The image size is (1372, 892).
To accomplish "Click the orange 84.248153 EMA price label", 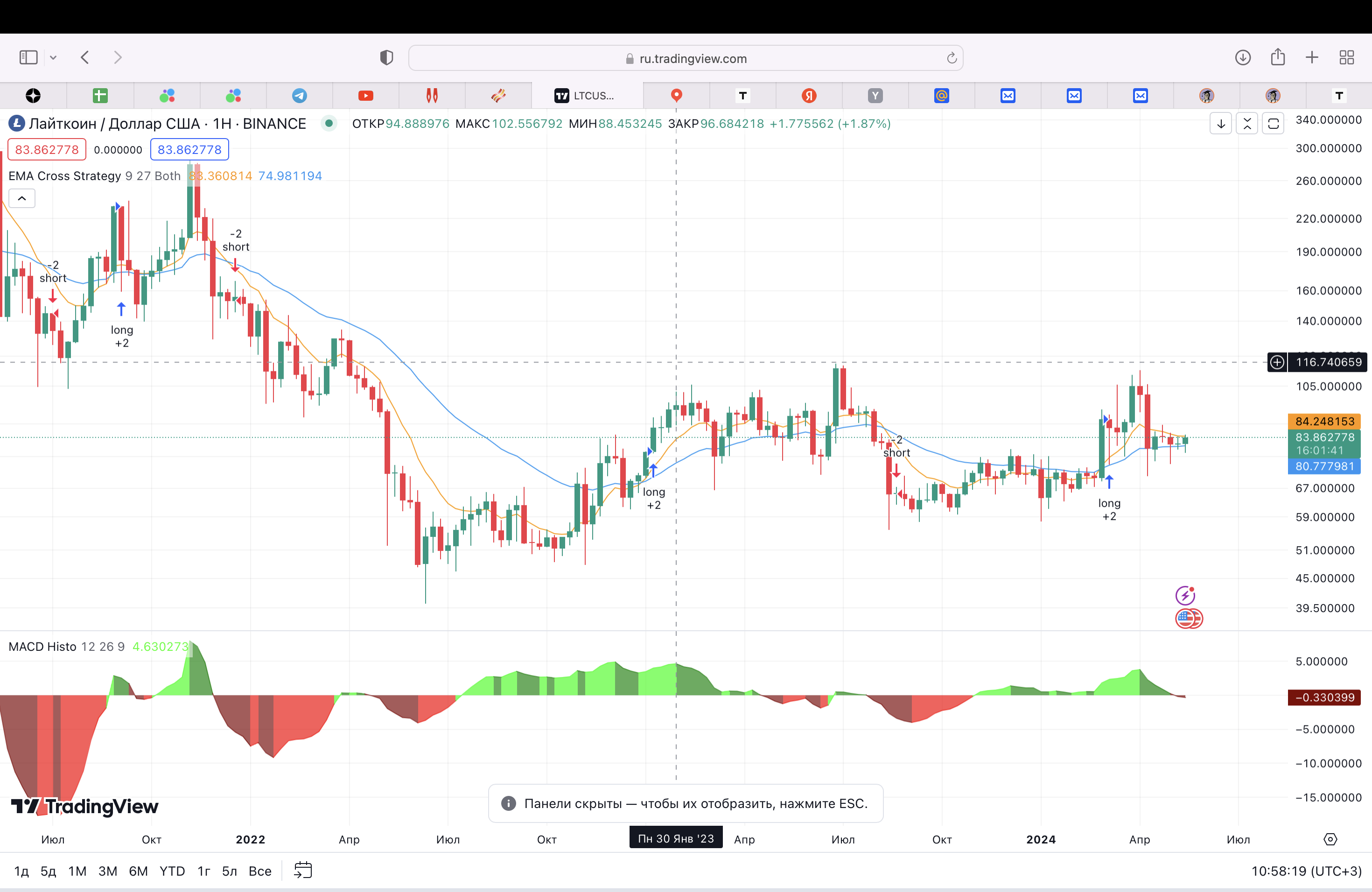I will pos(1324,421).
